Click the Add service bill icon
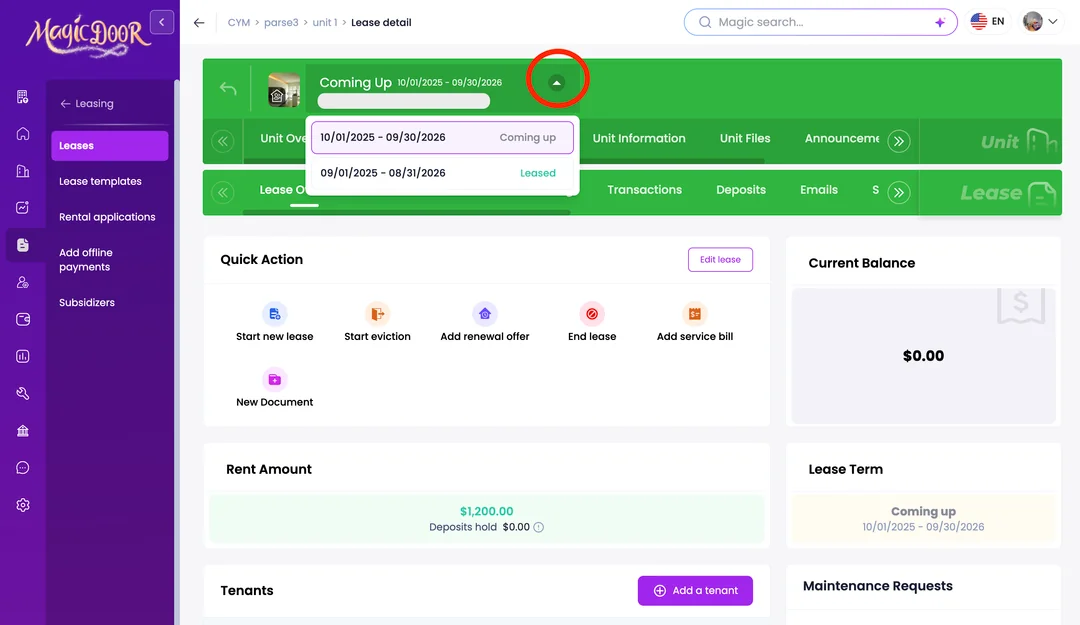Screen dimensions: 1080x625 [x=694, y=314]
